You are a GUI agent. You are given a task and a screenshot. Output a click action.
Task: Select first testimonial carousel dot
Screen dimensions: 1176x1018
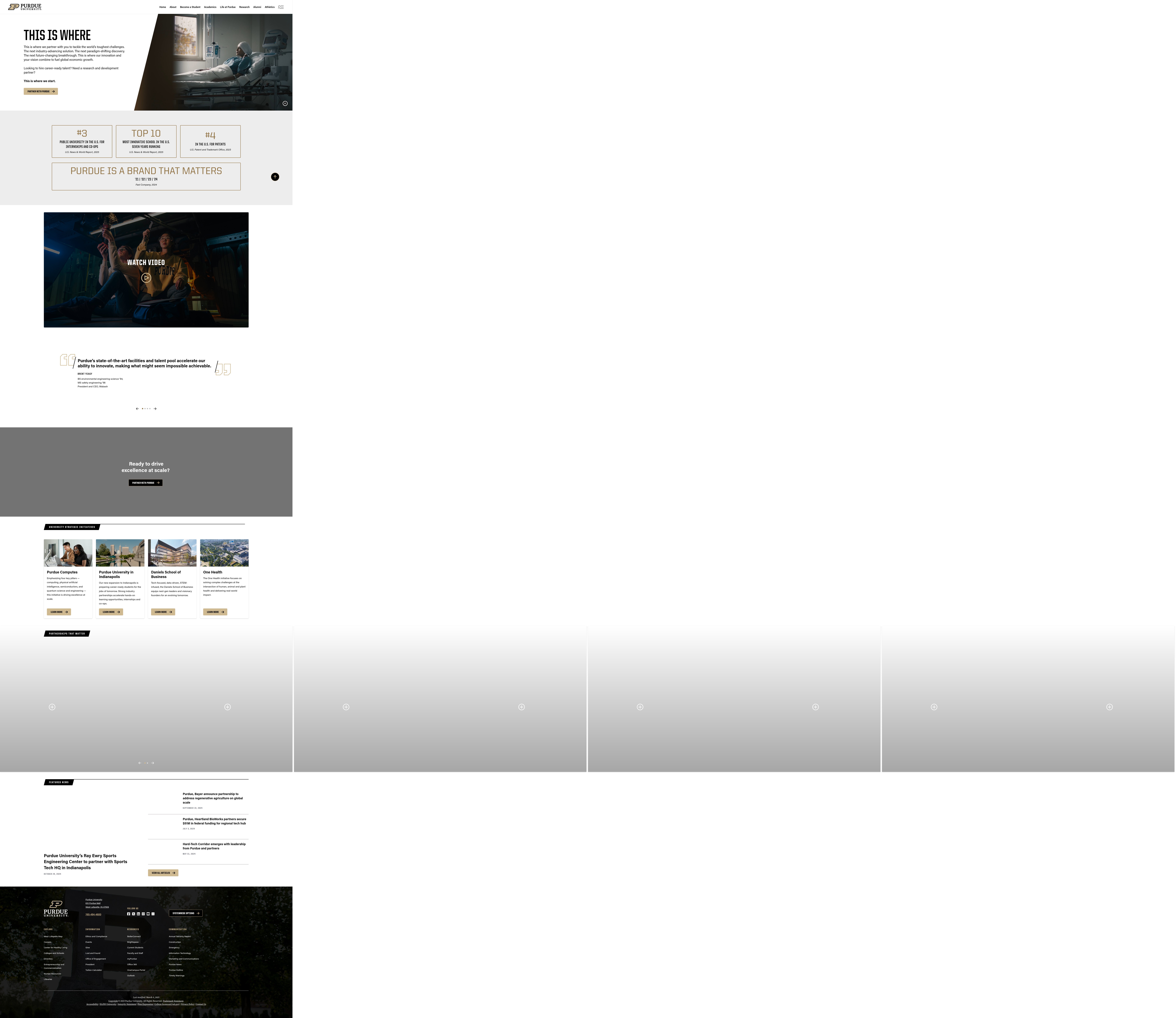point(143,408)
